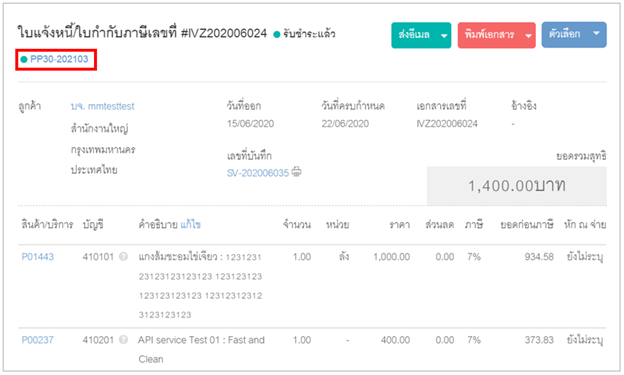This screenshot has height=375, width=624.
Task: Click the สินค้า/บริการ column header
Action: click(x=47, y=225)
